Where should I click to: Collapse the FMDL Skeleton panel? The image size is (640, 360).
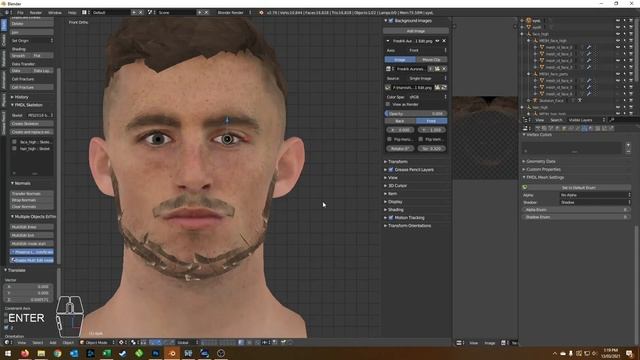(x=27, y=105)
